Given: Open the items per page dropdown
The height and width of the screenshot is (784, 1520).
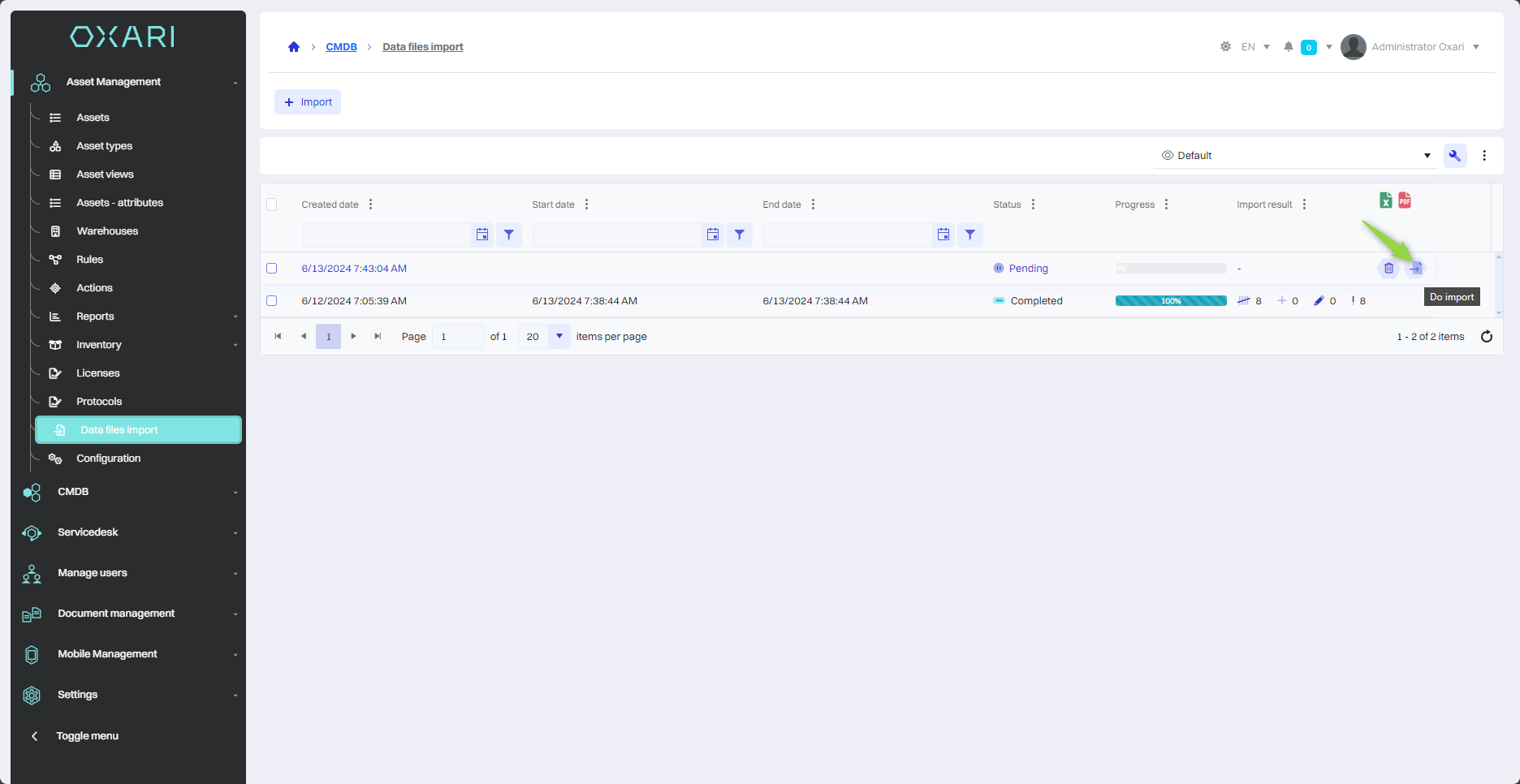Looking at the screenshot, I should (x=559, y=337).
